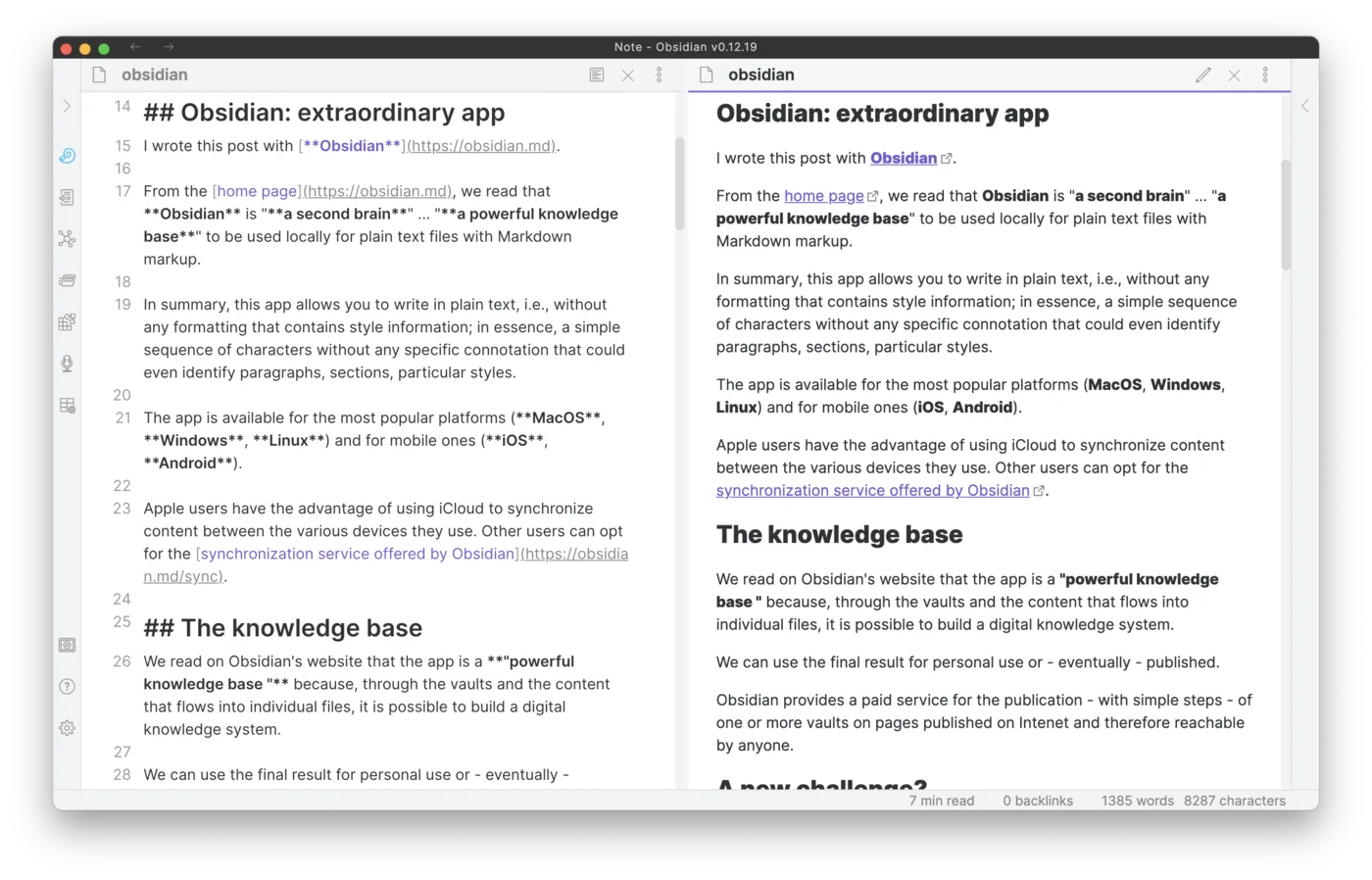The width and height of the screenshot is (1372, 880).
Task: Open more options for left pane
Action: pyautogui.click(x=659, y=74)
